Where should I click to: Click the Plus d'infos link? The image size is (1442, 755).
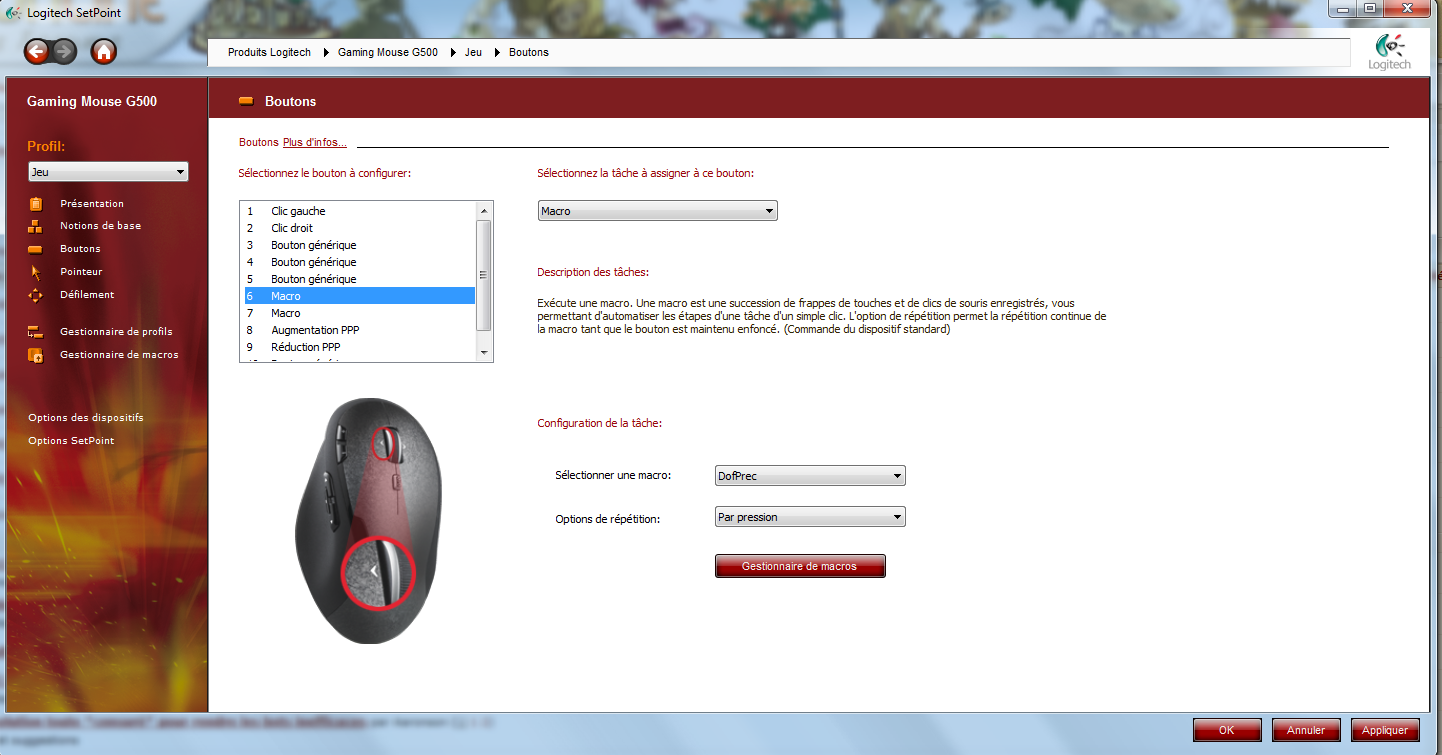[x=314, y=142]
